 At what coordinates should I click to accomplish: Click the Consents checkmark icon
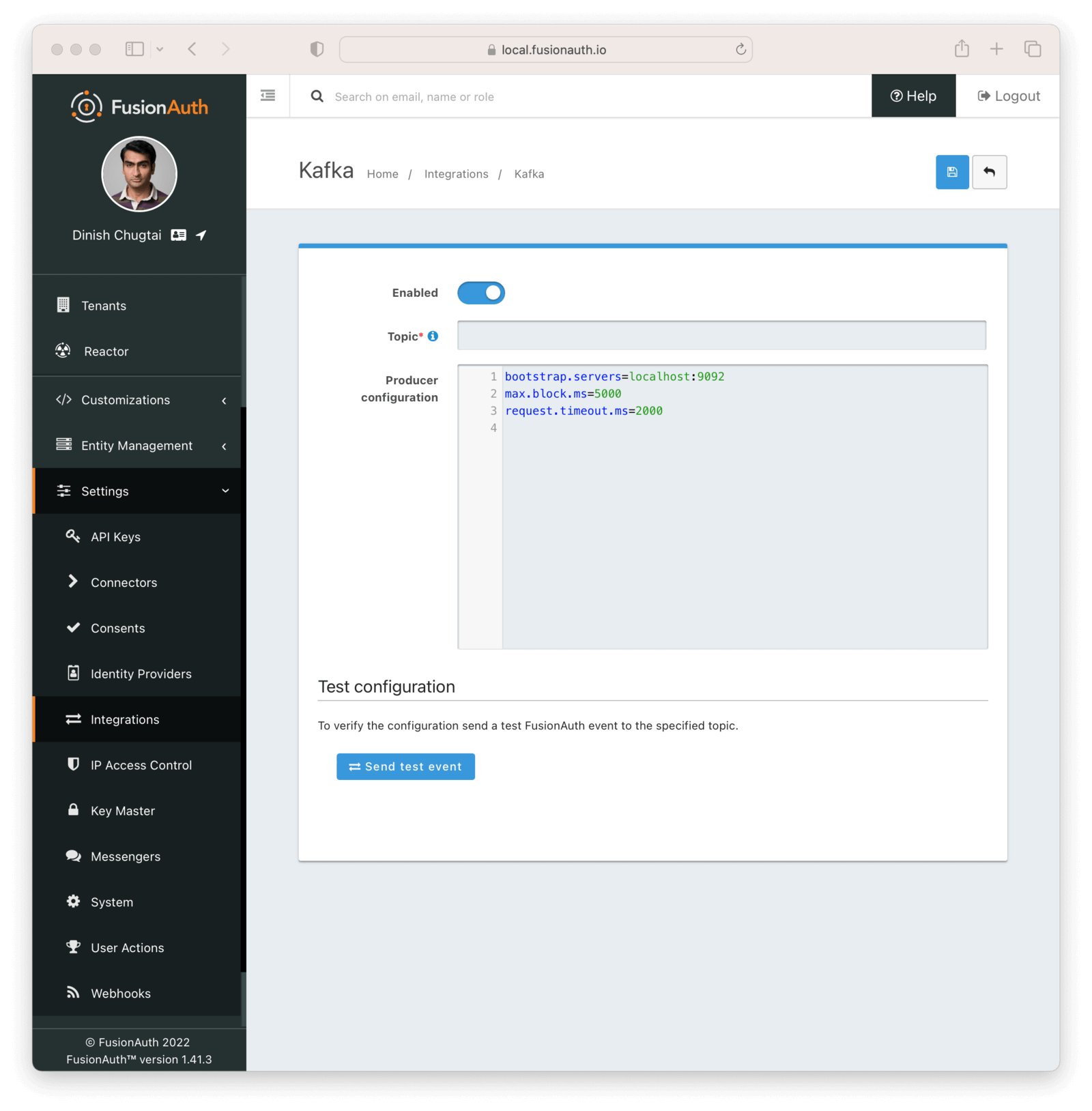click(73, 628)
